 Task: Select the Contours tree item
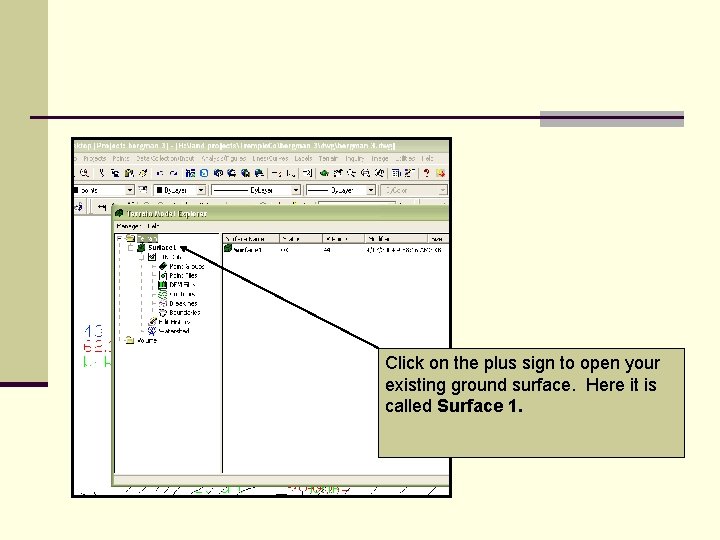click(x=182, y=294)
